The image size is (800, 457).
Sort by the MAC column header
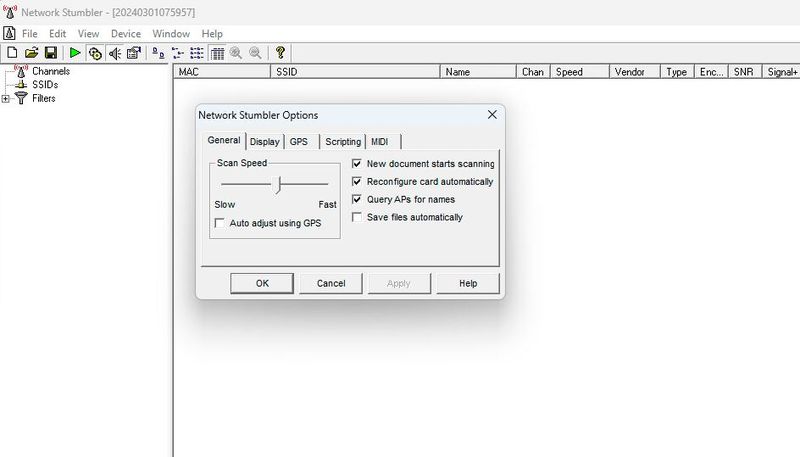pyautogui.click(x=222, y=72)
